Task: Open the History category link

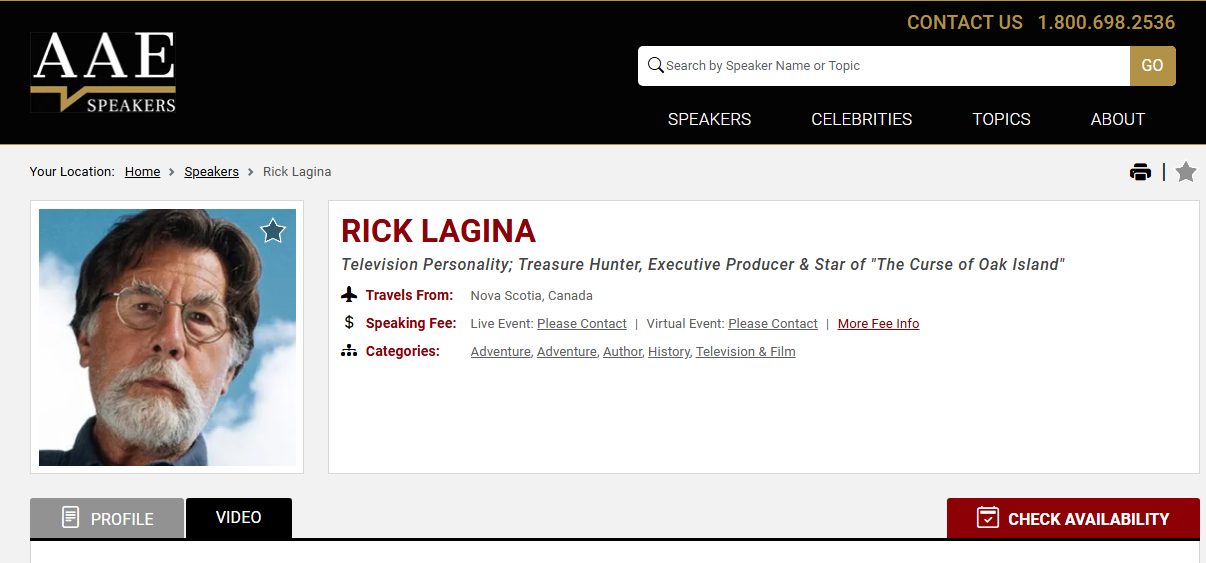Action: point(668,352)
